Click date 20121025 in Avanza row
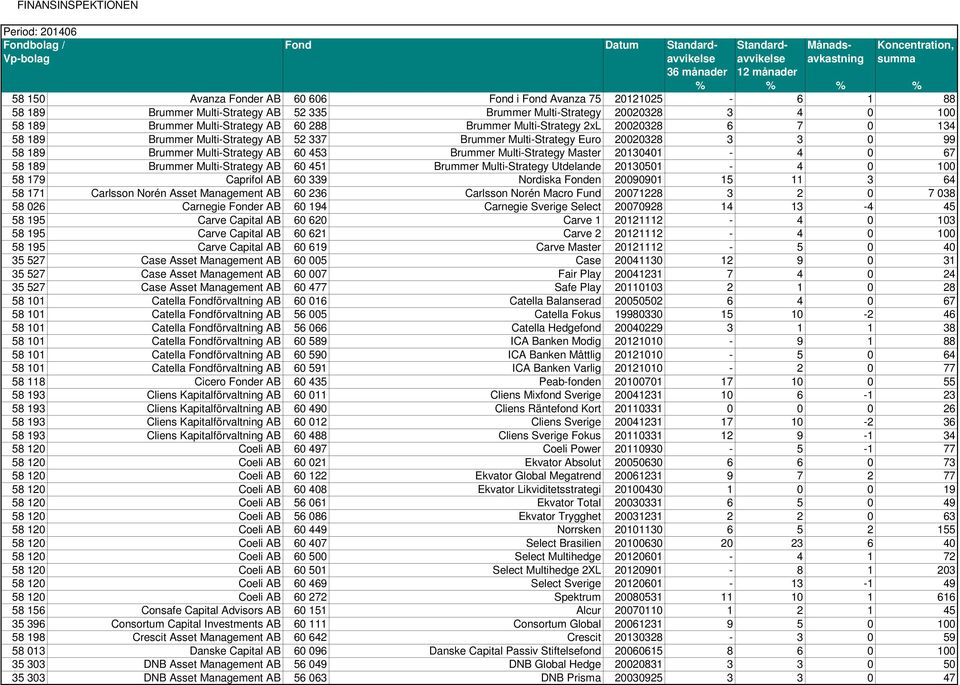Screen dimensions: 960x685 [x=638, y=99]
